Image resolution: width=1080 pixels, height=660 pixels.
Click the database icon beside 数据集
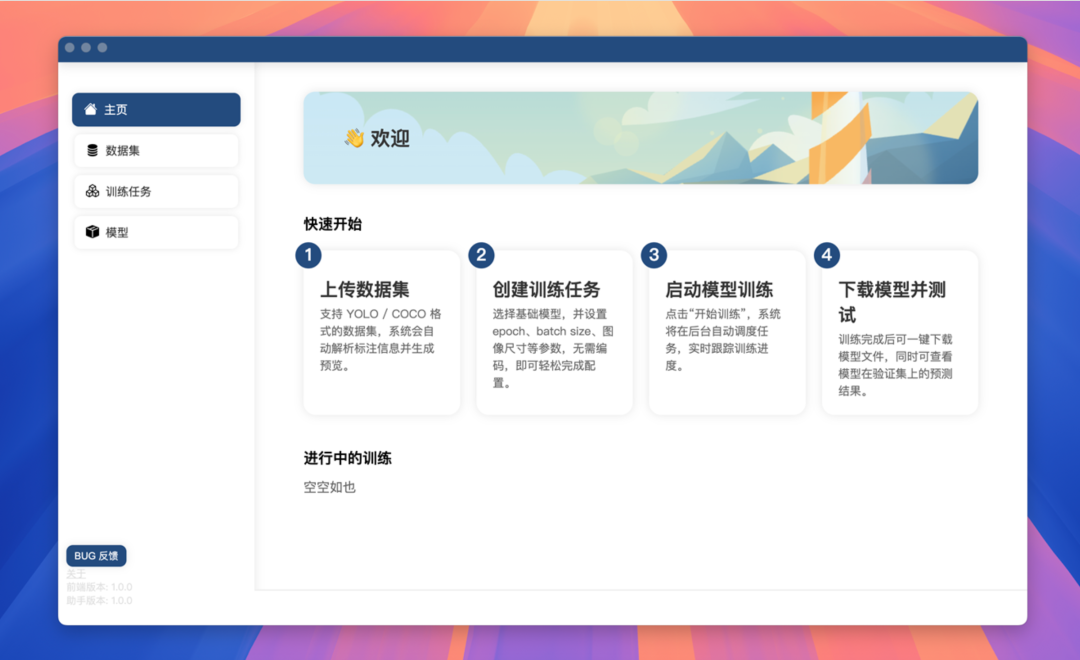(92, 150)
